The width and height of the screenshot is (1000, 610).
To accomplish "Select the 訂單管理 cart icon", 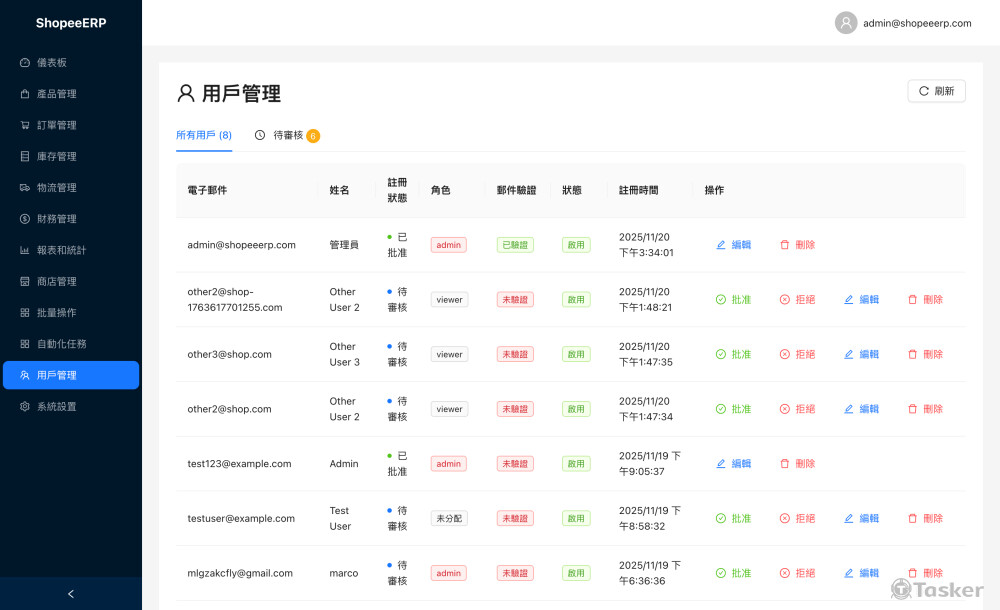I will [25, 125].
